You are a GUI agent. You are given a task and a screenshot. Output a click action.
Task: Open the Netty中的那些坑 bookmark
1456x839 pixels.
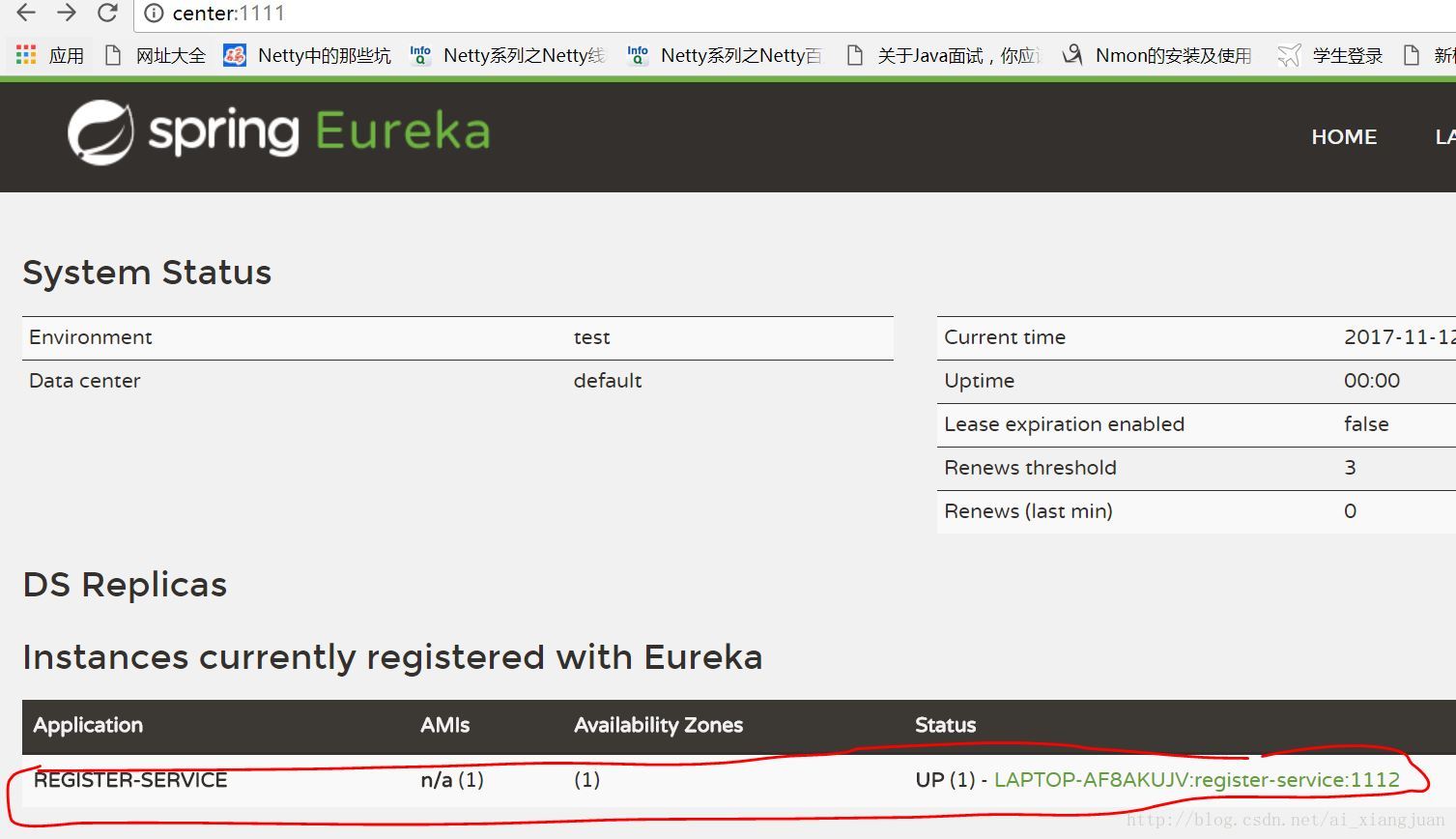tap(307, 56)
